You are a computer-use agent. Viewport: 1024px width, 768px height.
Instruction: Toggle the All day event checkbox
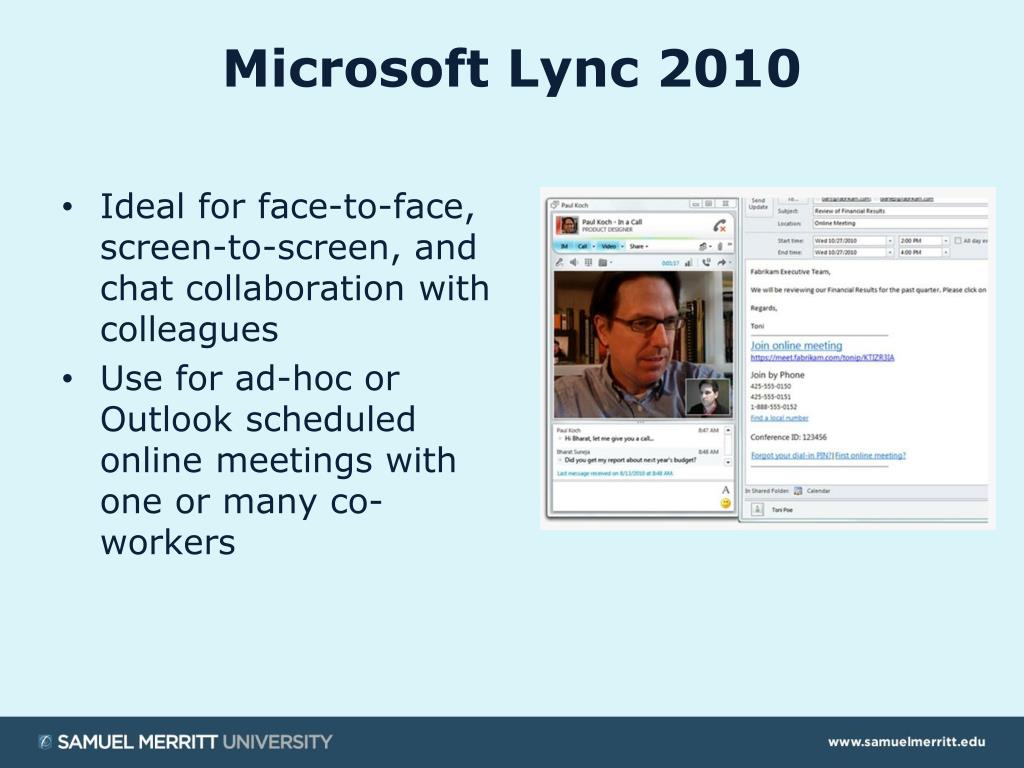[958, 241]
